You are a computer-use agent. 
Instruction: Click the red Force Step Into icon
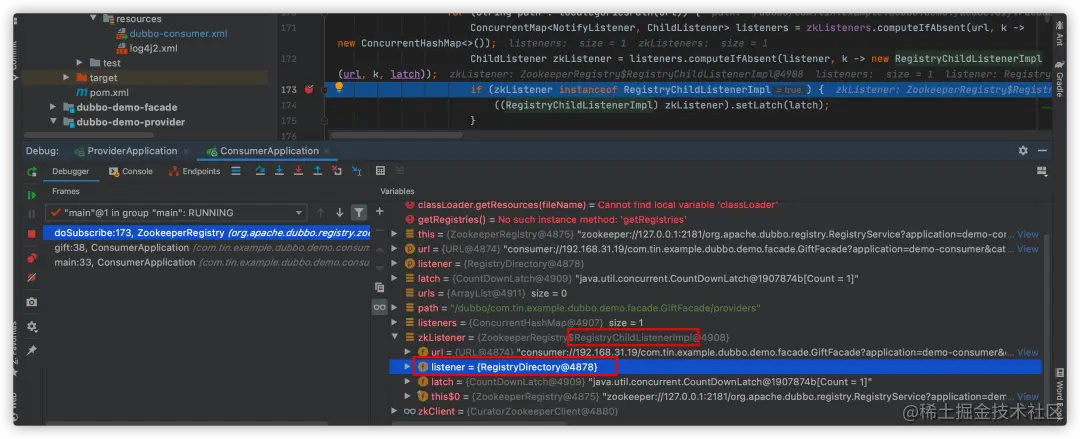299,171
